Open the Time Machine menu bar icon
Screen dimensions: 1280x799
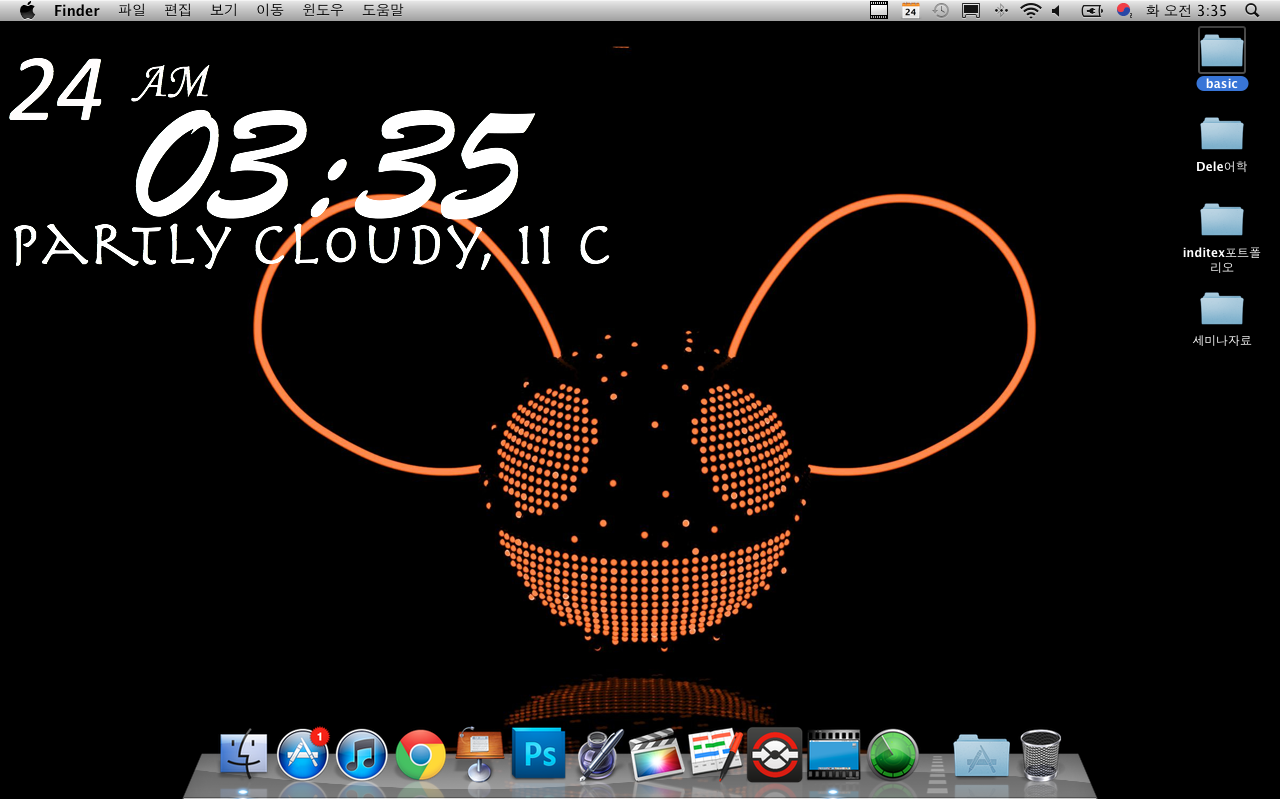tap(941, 10)
